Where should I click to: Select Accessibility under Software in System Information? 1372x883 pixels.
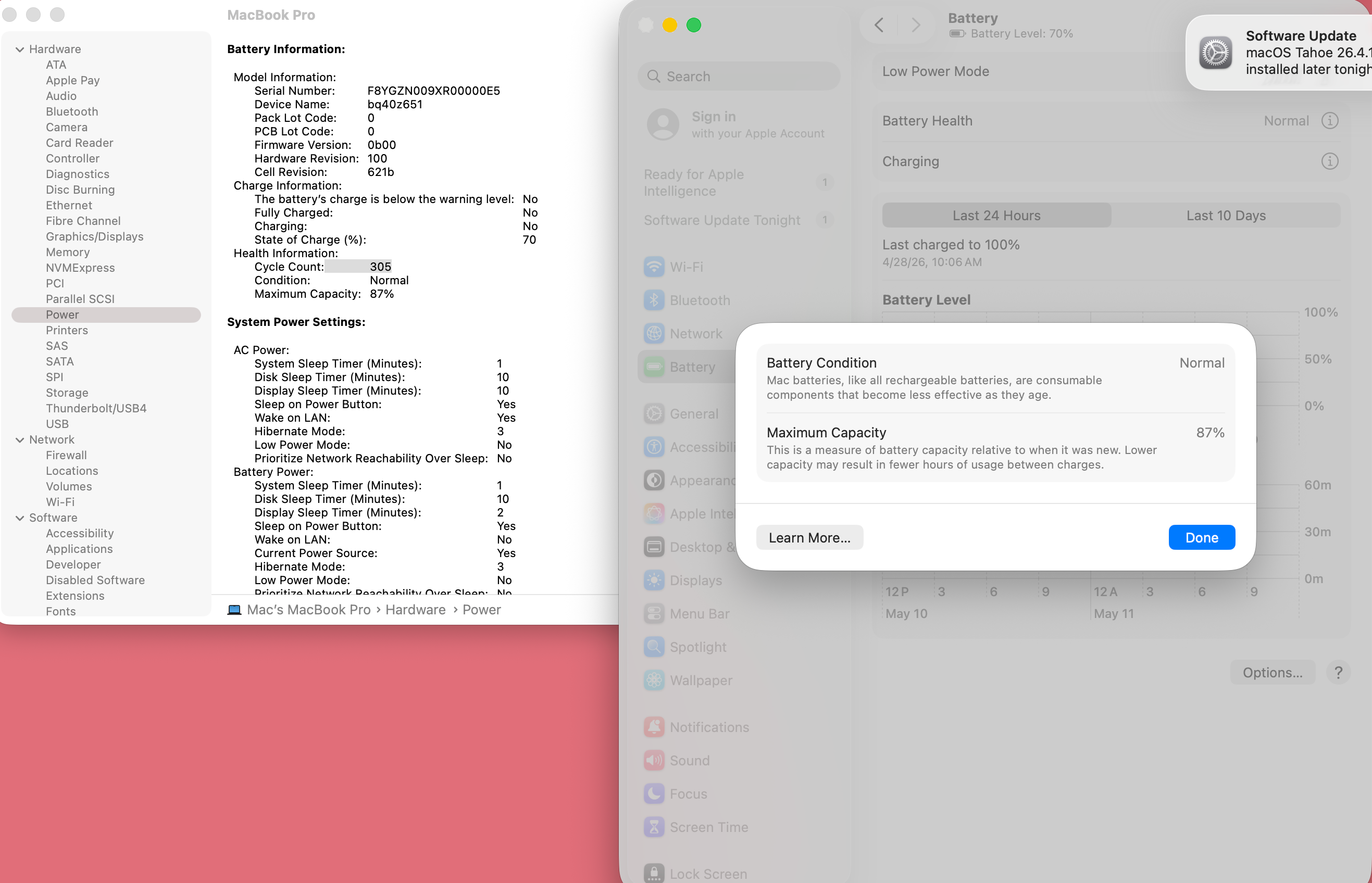click(80, 533)
